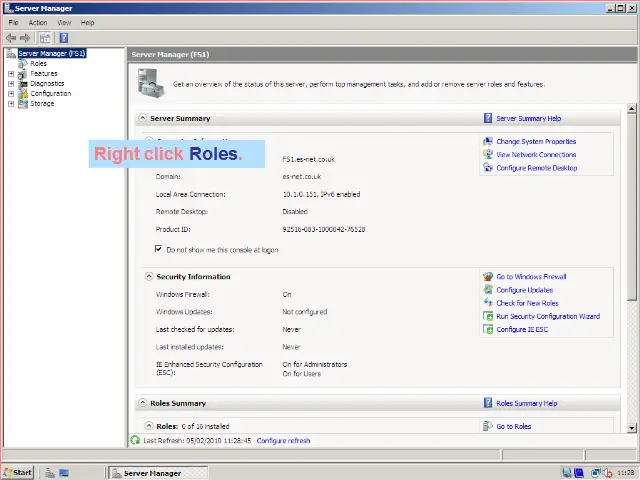Collapse the Security Information section
Screen dimensions: 640x480
pos(149,276)
